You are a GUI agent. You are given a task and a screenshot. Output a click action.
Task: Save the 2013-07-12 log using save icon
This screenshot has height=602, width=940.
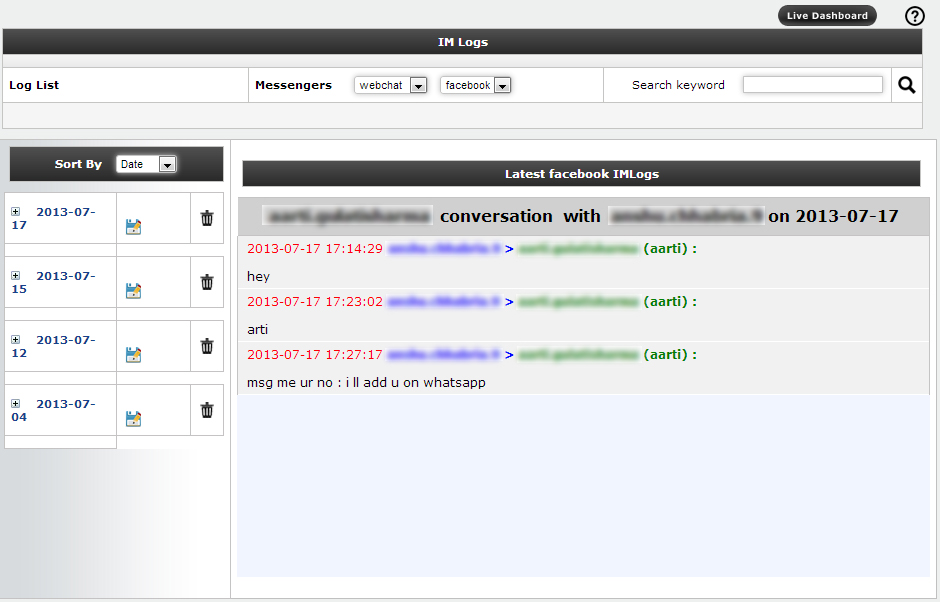(133, 355)
